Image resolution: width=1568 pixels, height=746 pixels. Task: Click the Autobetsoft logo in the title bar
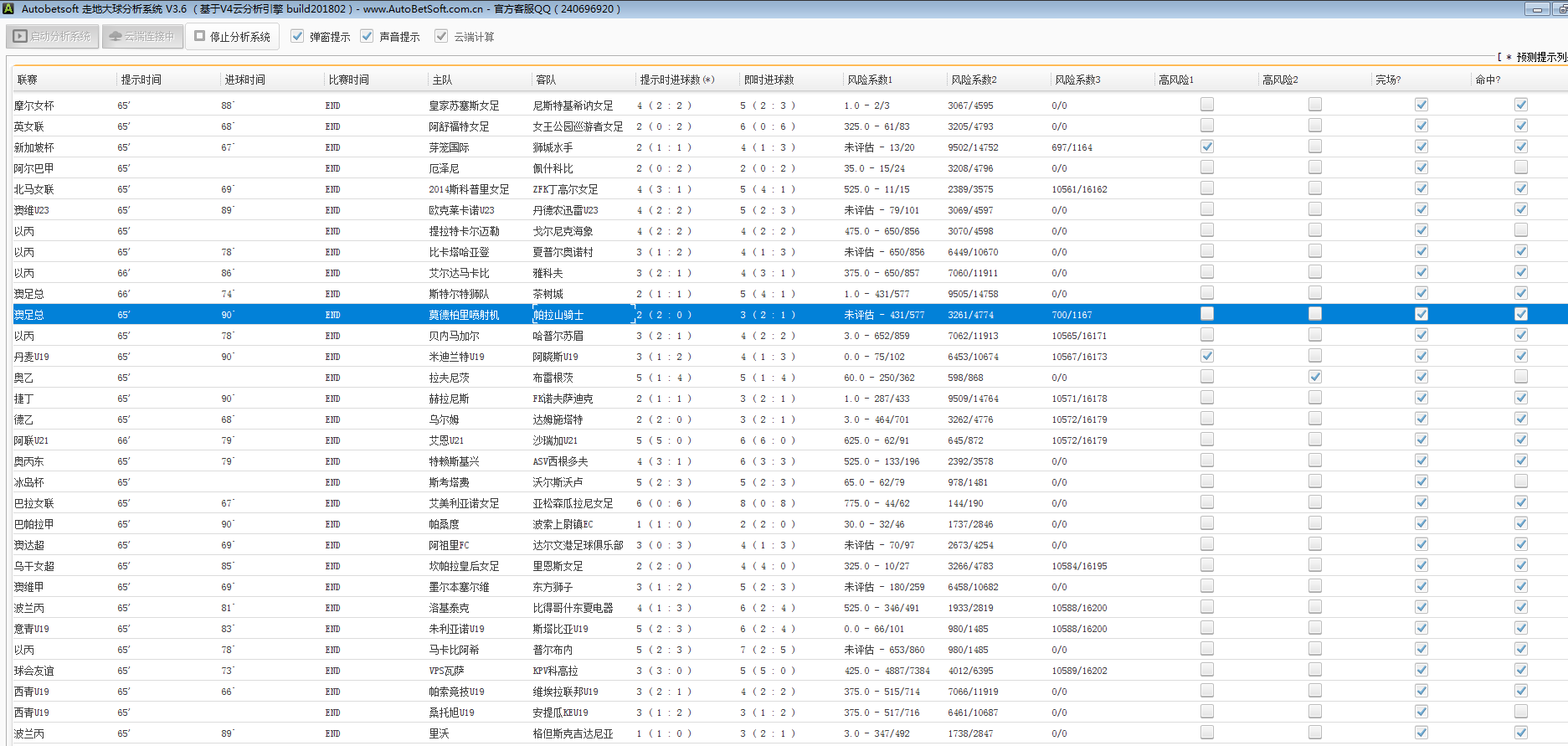8,9
